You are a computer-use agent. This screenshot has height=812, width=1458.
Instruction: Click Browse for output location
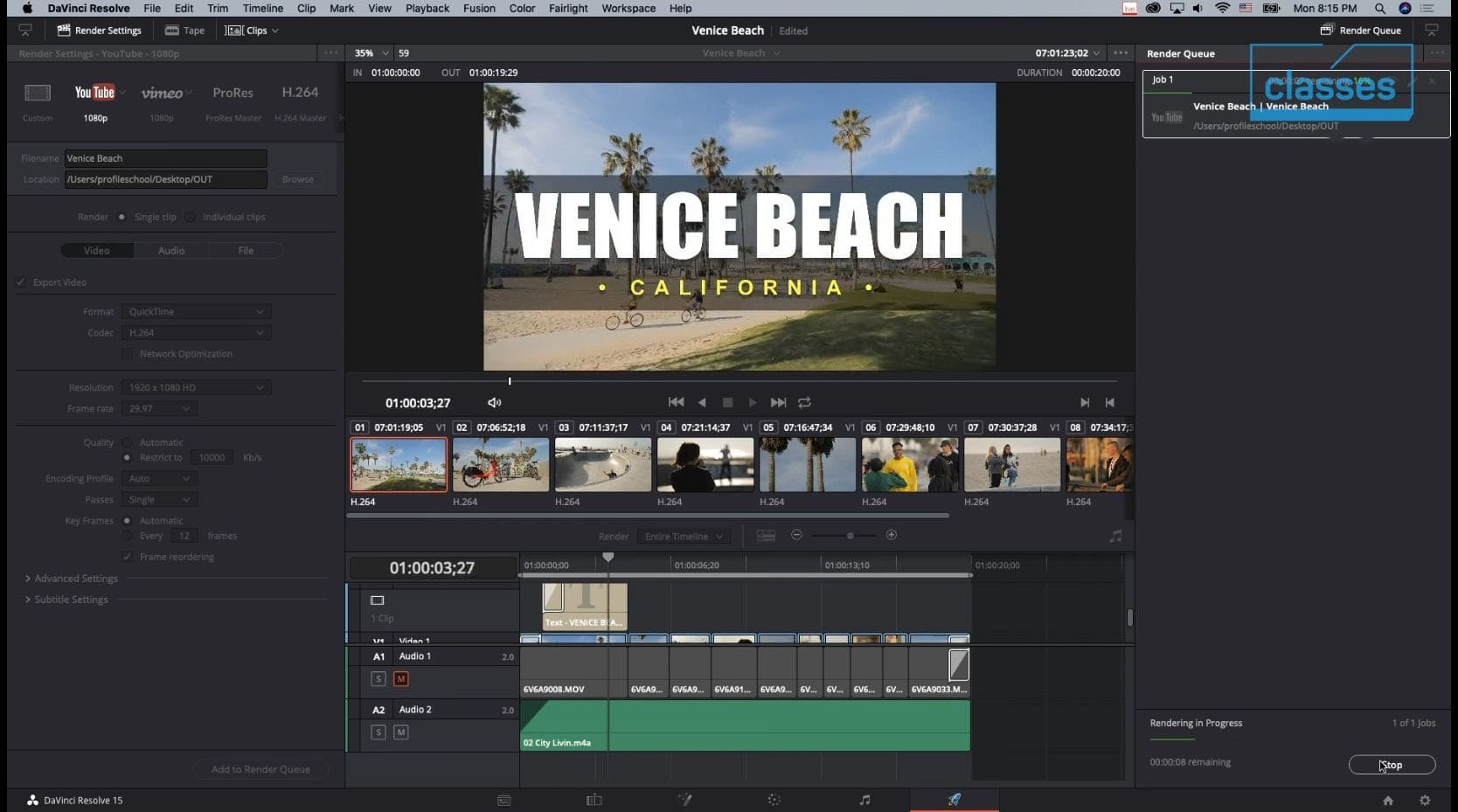coord(297,179)
